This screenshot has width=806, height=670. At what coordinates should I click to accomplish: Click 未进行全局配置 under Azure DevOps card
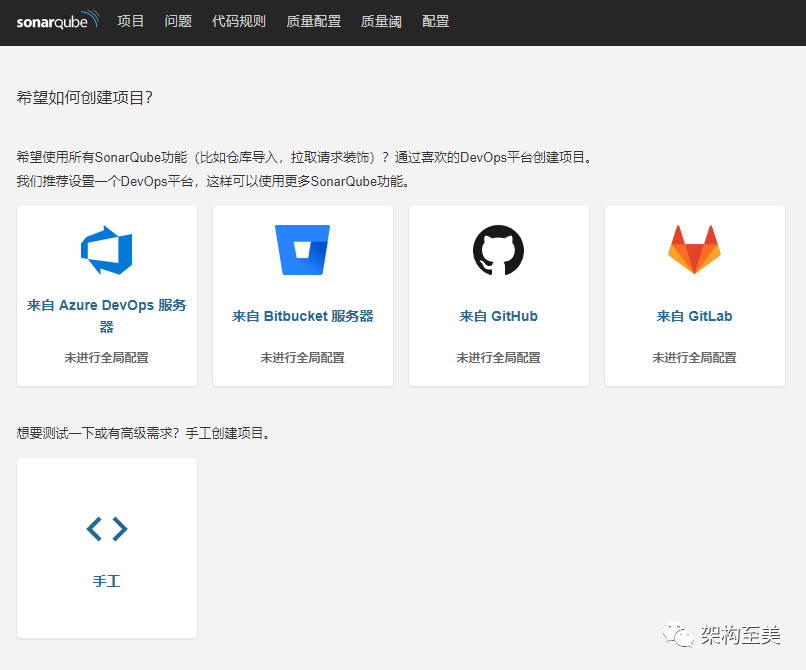106,357
